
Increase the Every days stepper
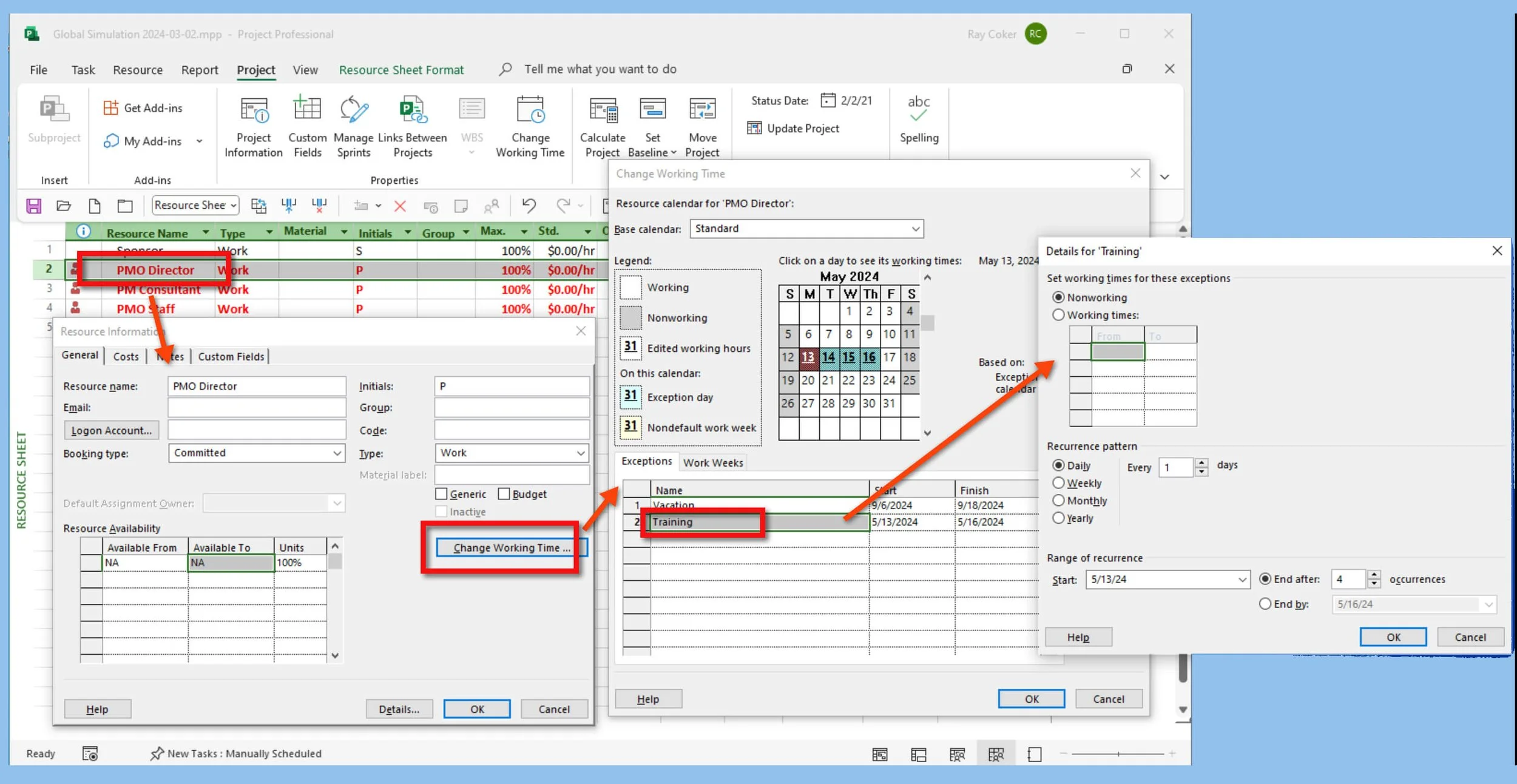[x=1201, y=463]
